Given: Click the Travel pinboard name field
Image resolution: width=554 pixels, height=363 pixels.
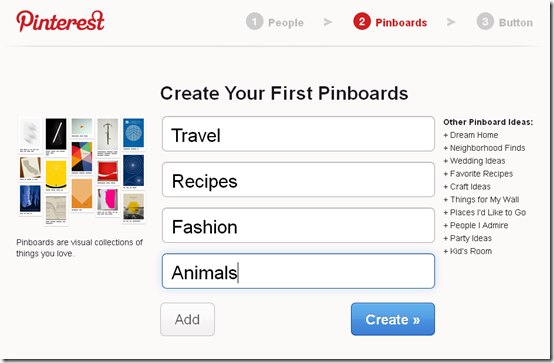Looking at the screenshot, I should (298, 134).
